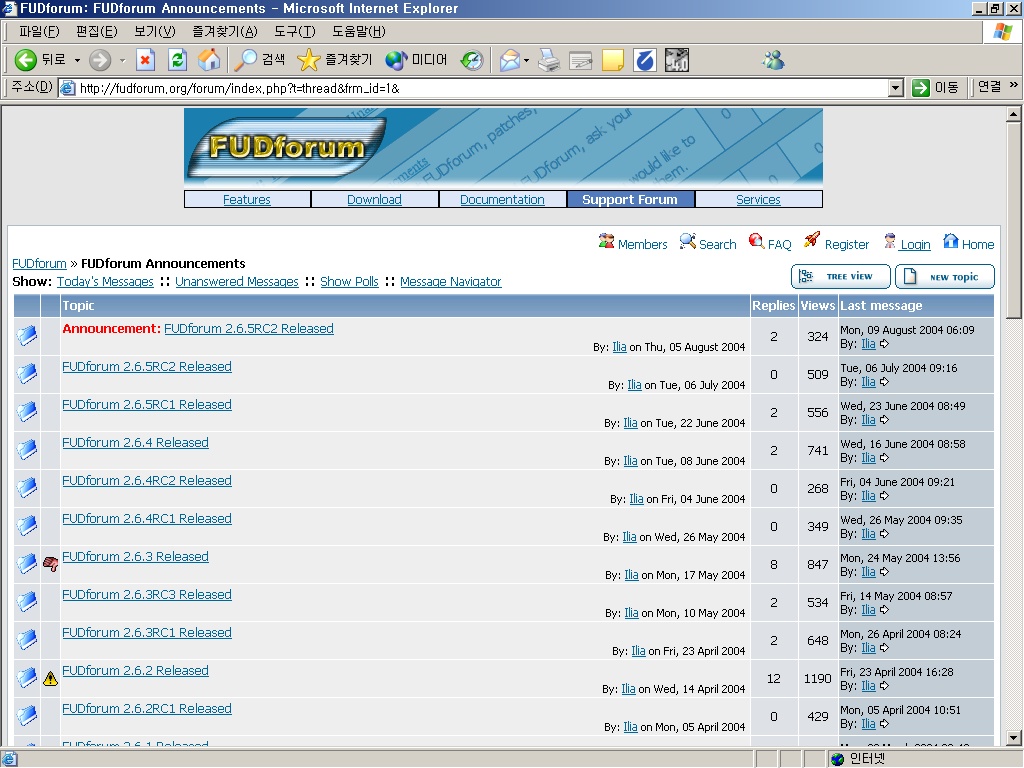
Task: Click the Replies column header
Action: click(x=773, y=305)
